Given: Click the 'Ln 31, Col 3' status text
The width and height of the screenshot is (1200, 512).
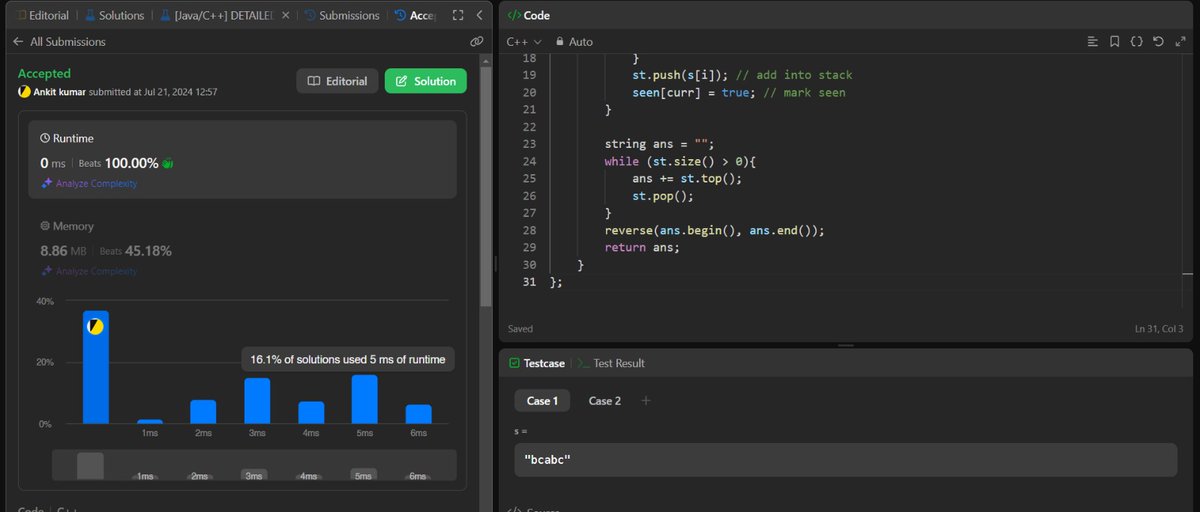Looking at the screenshot, I should click(x=1159, y=328).
